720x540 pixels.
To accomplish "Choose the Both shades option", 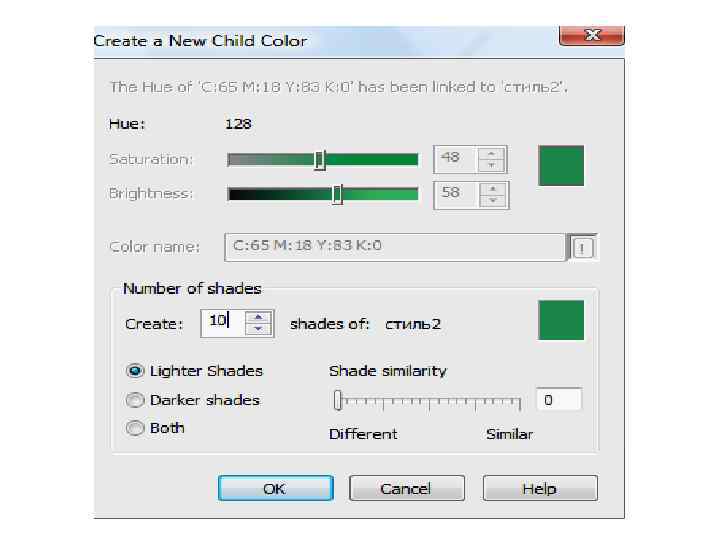I will 135,428.
